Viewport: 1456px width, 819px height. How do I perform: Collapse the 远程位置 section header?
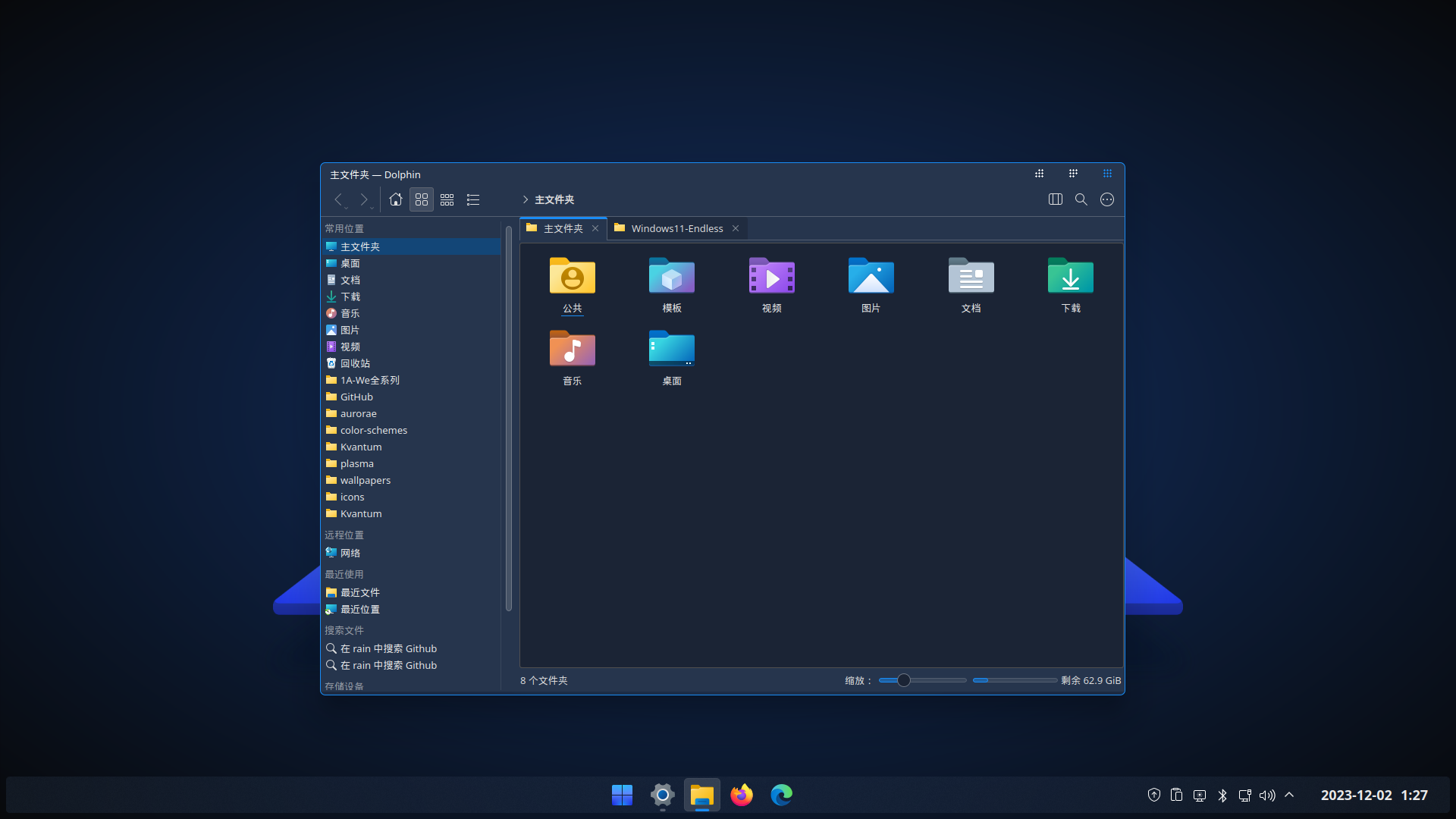(x=344, y=535)
